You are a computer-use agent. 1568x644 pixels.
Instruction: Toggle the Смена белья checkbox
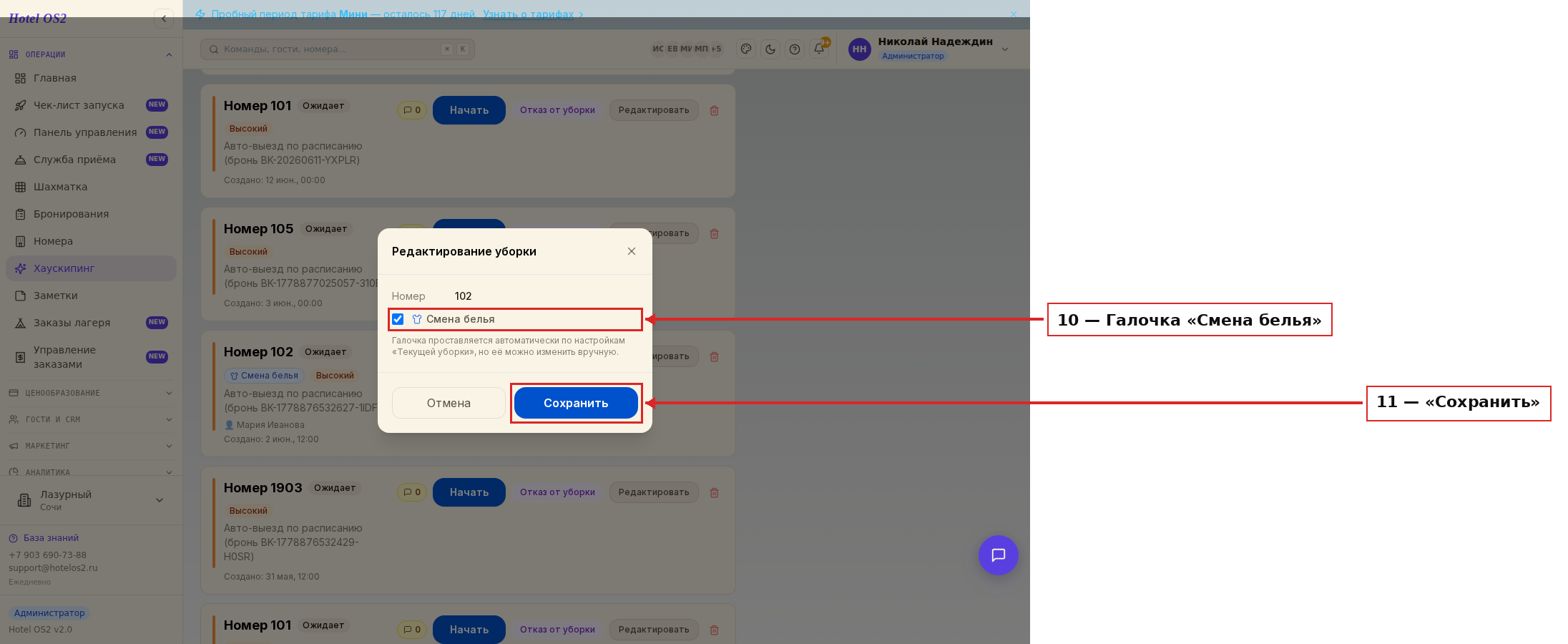398,319
